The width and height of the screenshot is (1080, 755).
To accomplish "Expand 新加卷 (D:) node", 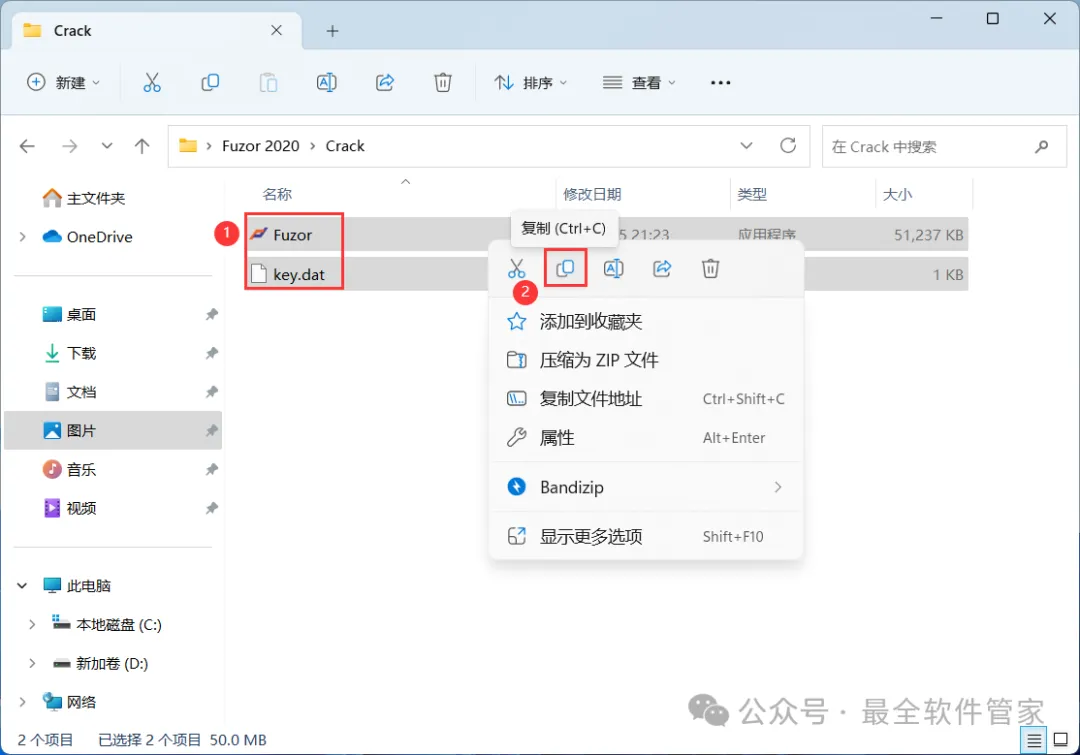I will coord(32,663).
